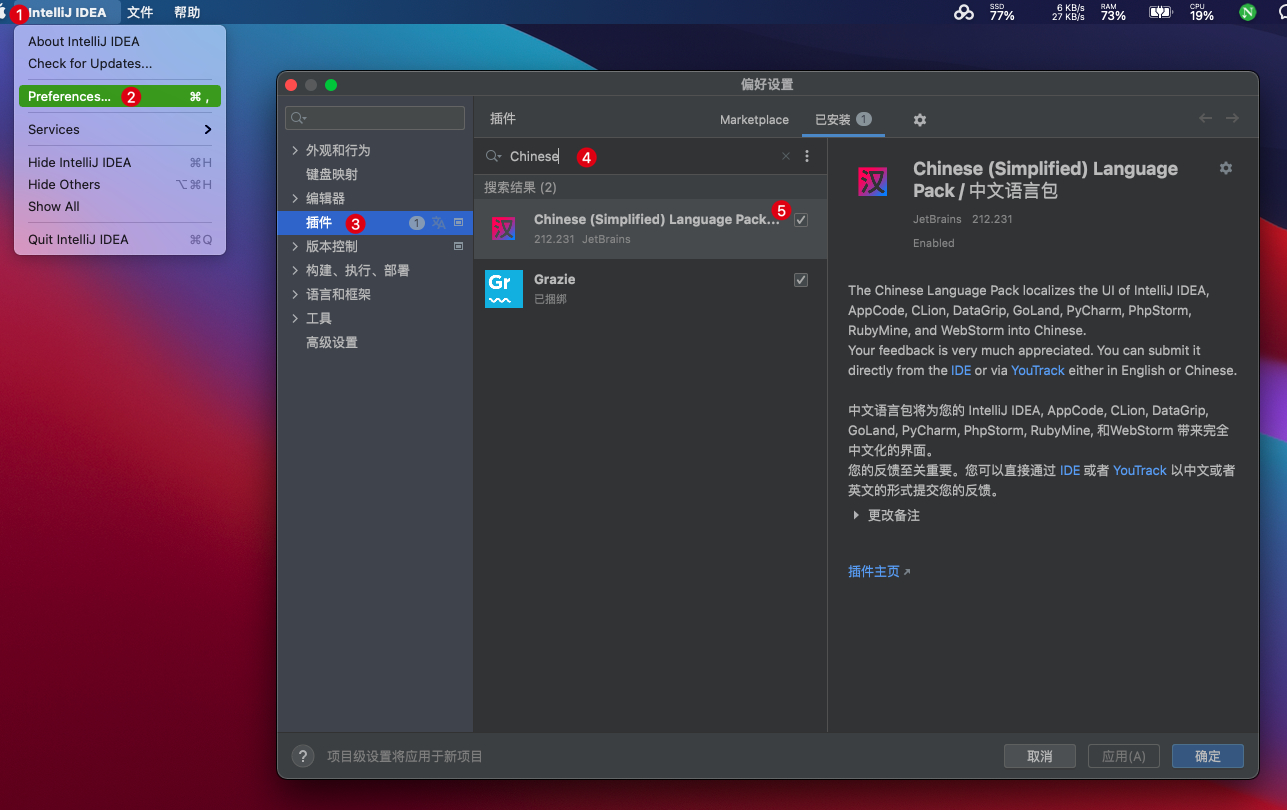Clear the plugin search with the X icon
This screenshot has width=1287, height=810.
pos(786,156)
